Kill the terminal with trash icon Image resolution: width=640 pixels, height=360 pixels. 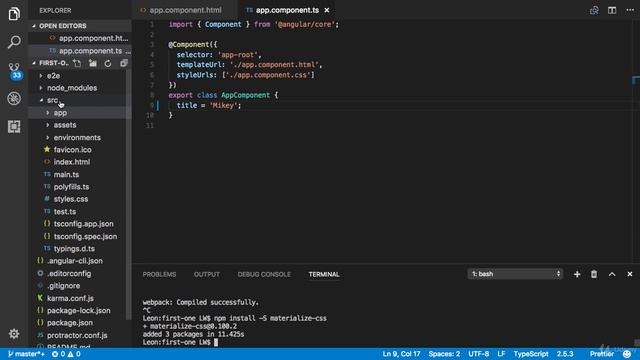[594, 274]
